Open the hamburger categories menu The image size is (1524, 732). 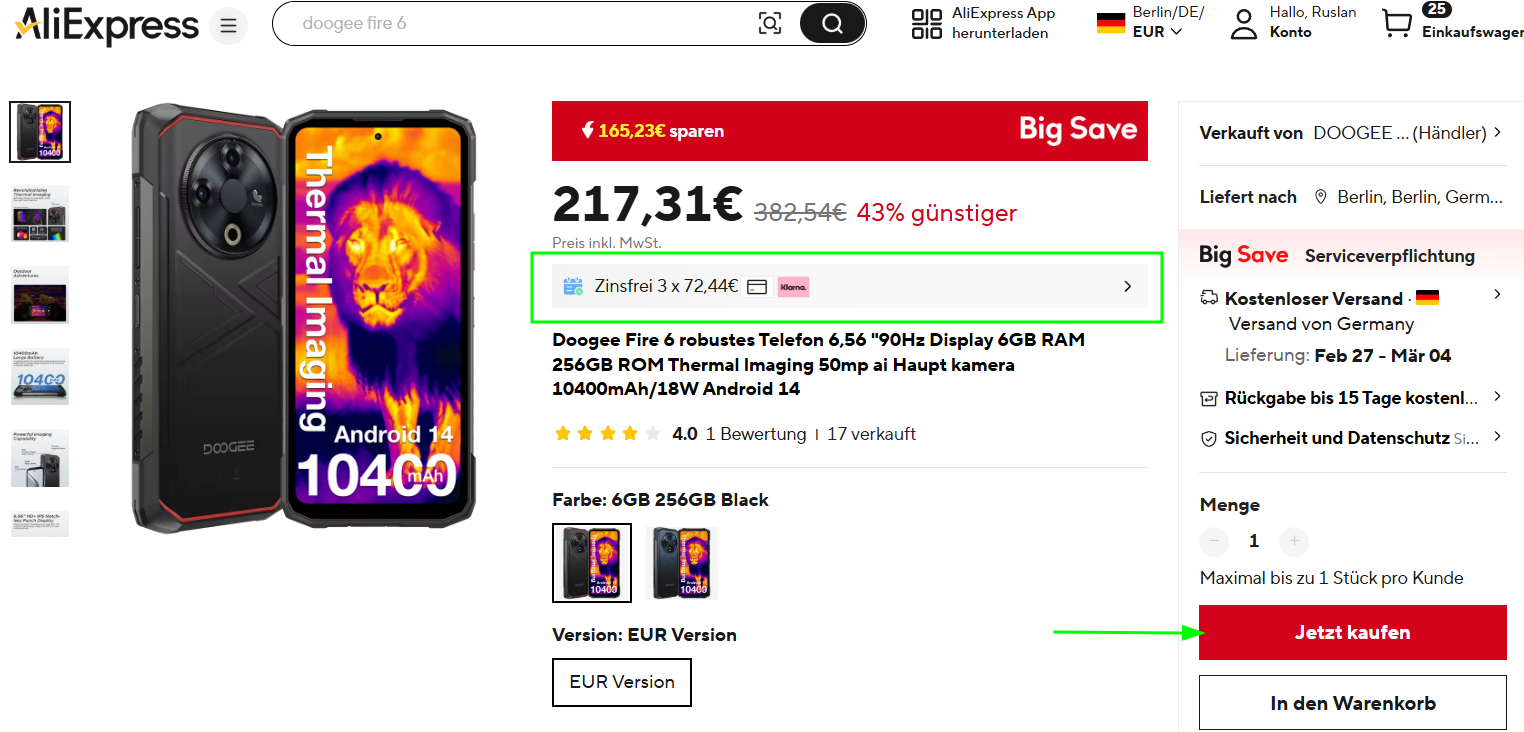point(228,25)
